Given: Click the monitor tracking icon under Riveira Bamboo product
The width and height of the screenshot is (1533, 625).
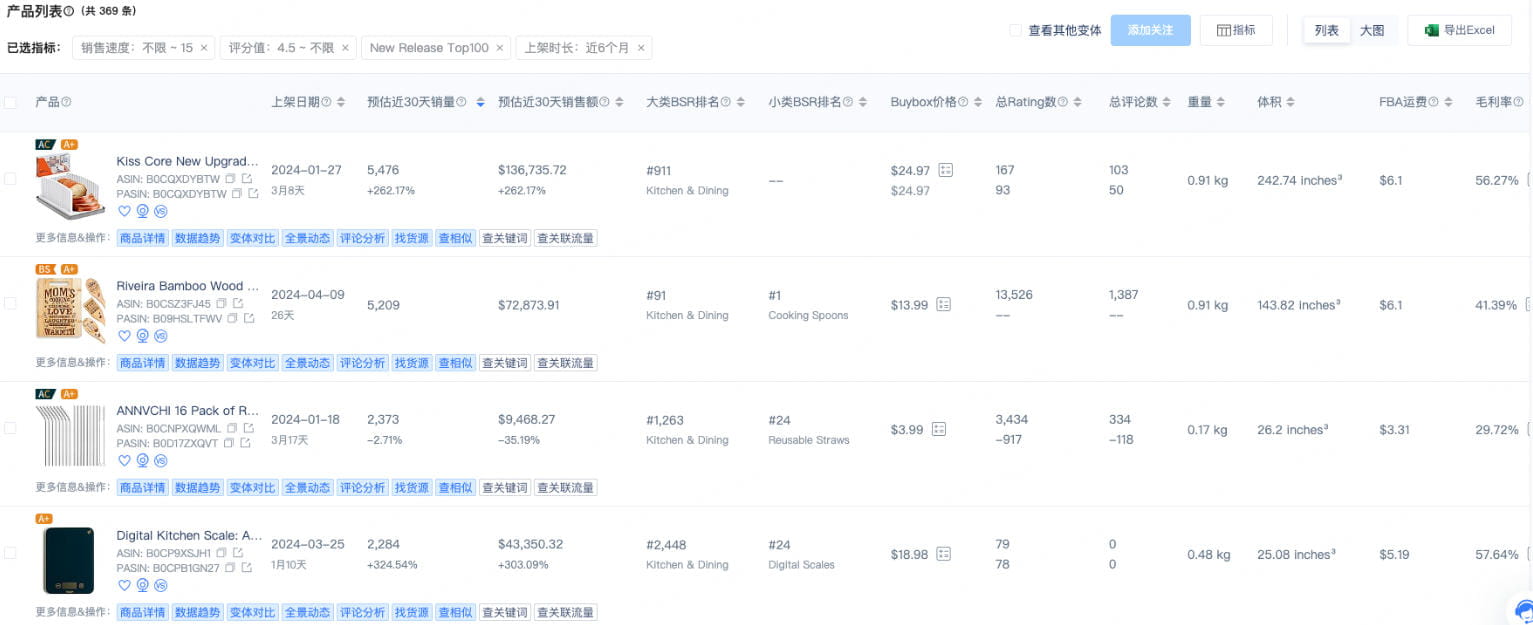Looking at the screenshot, I should point(142,336).
